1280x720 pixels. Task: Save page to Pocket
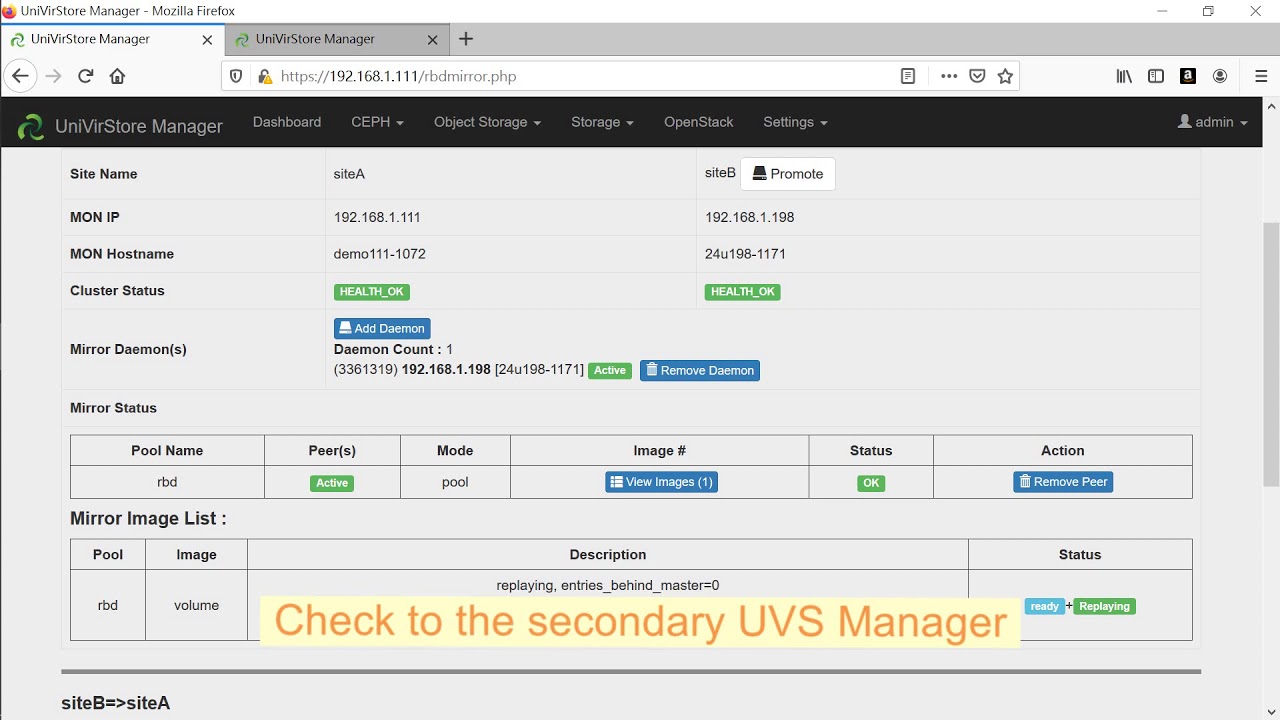[x=978, y=76]
